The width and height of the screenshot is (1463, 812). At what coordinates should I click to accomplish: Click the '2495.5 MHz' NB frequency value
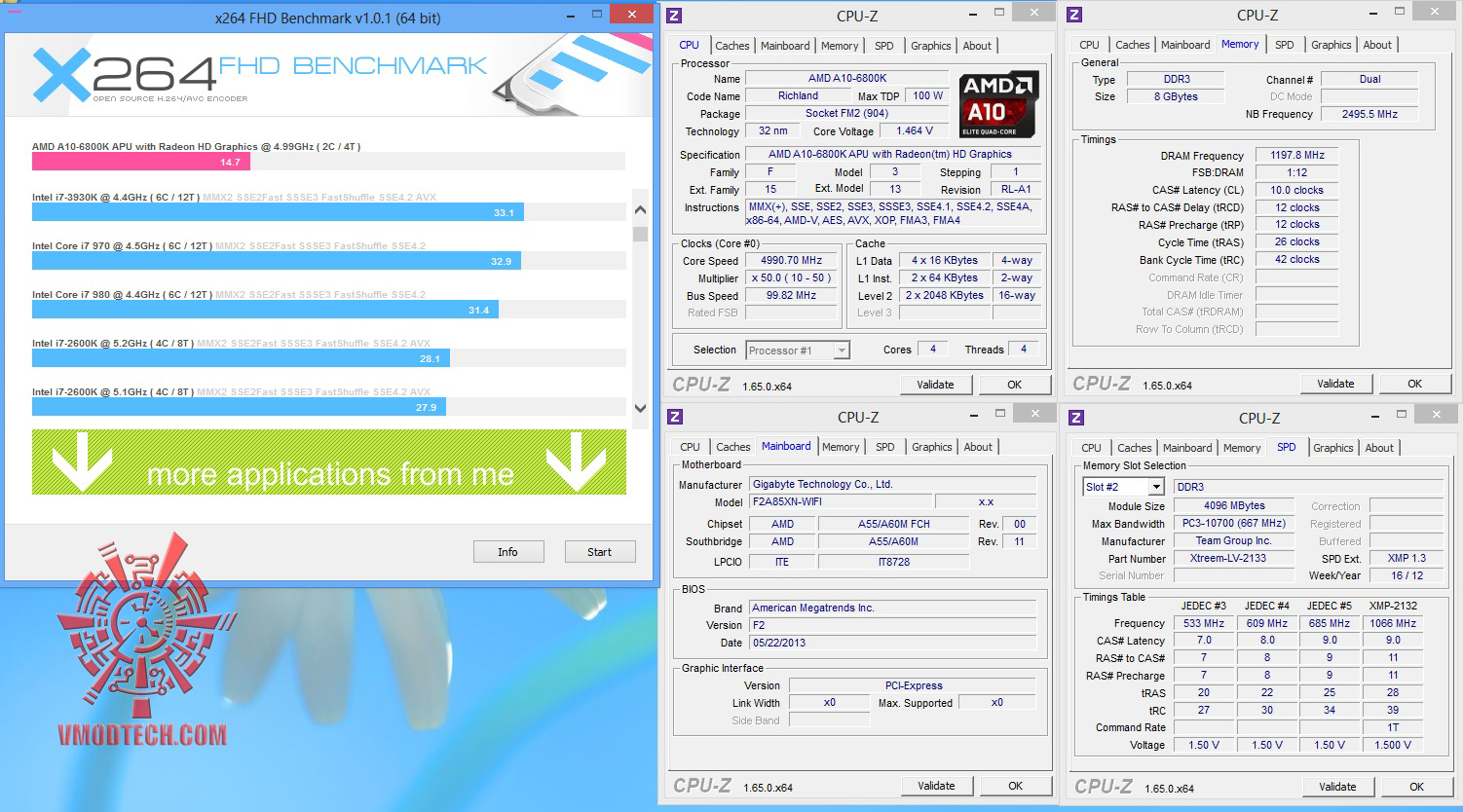[1369, 114]
